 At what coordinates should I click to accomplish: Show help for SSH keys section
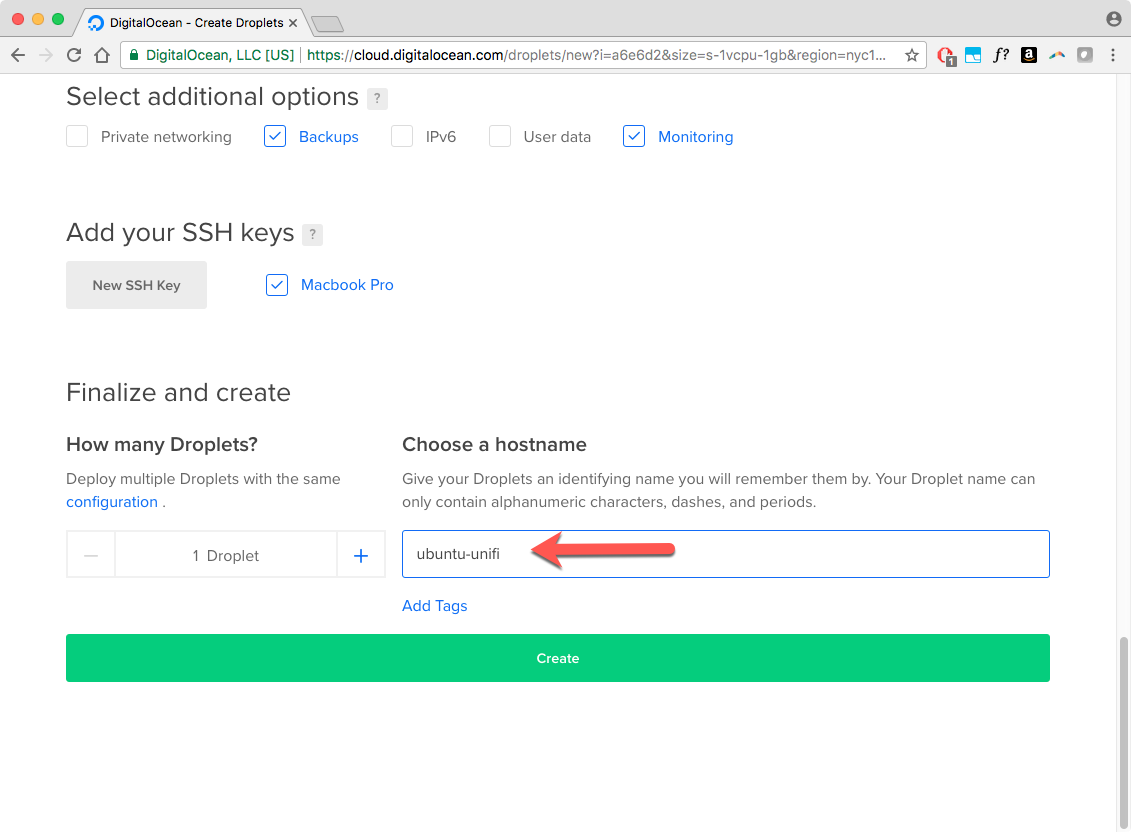click(312, 235)
